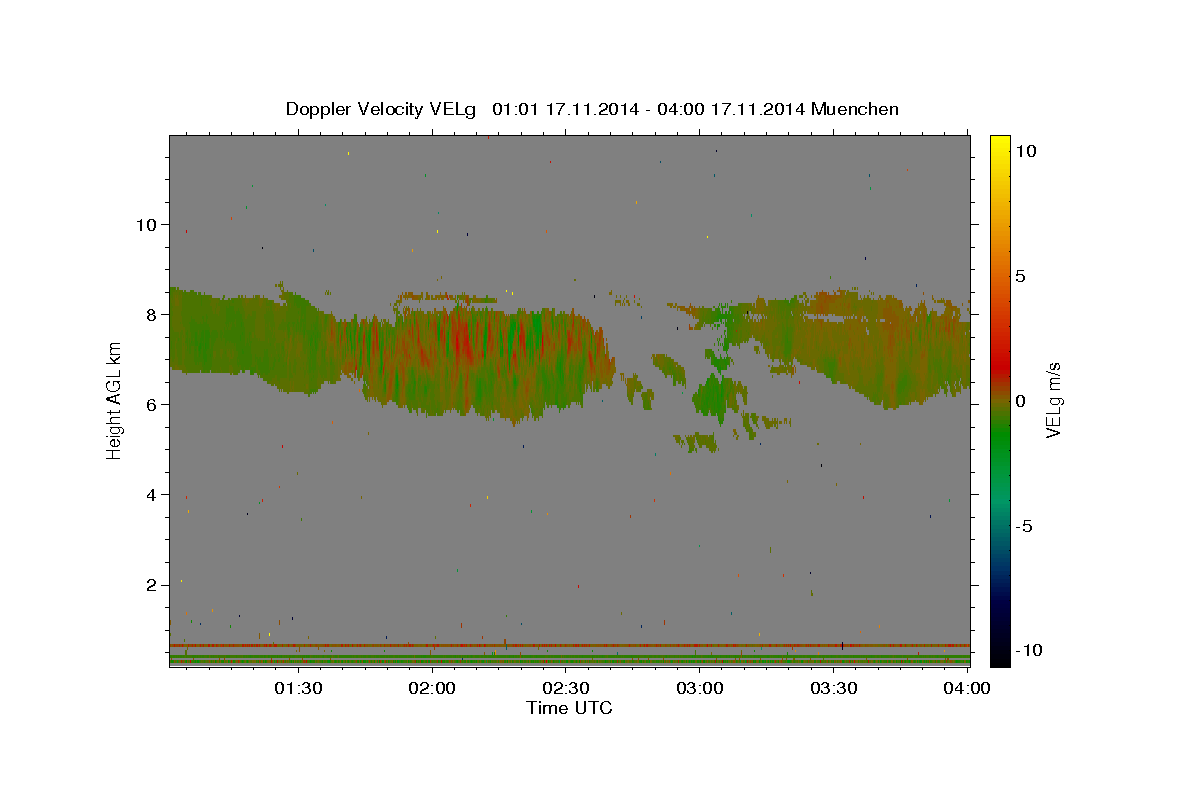Click the '01:30' time tick label

coord(297,688)
